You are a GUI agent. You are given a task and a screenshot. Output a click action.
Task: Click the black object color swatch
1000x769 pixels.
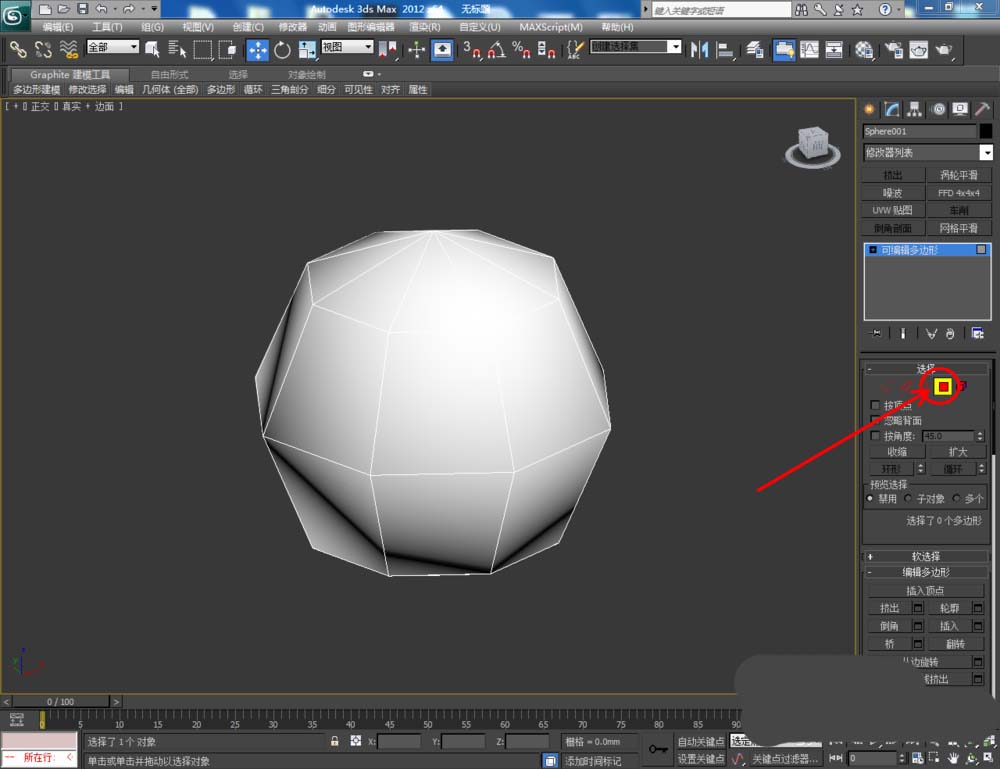point(985,131)
